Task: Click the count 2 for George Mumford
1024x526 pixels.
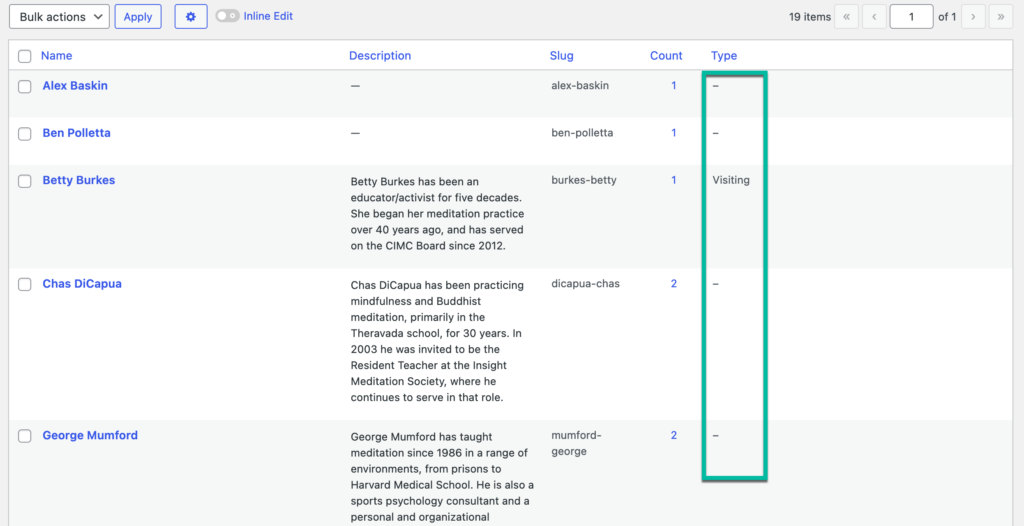Action: (674, 436)
